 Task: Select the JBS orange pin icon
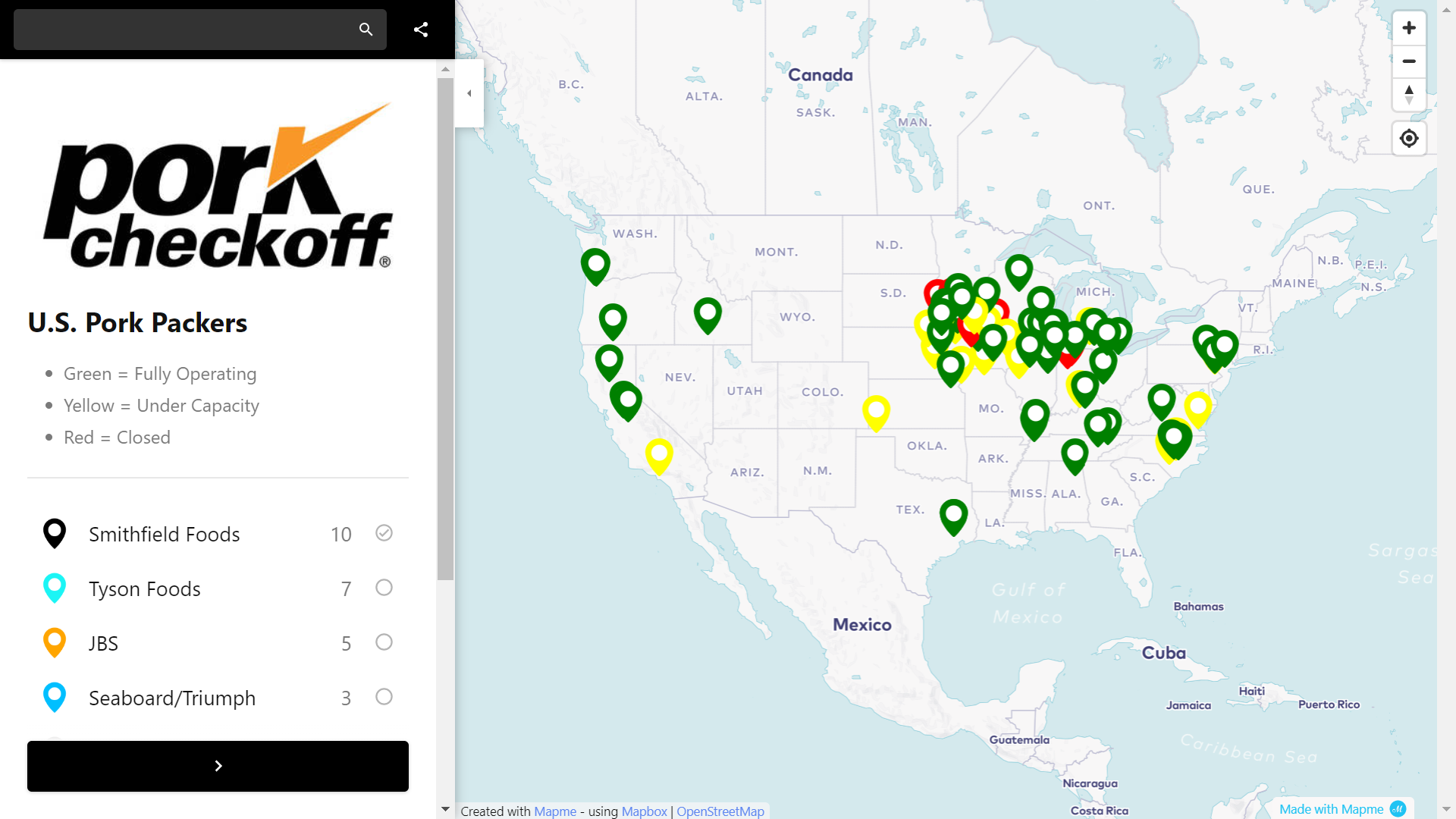tap(54, 642)
